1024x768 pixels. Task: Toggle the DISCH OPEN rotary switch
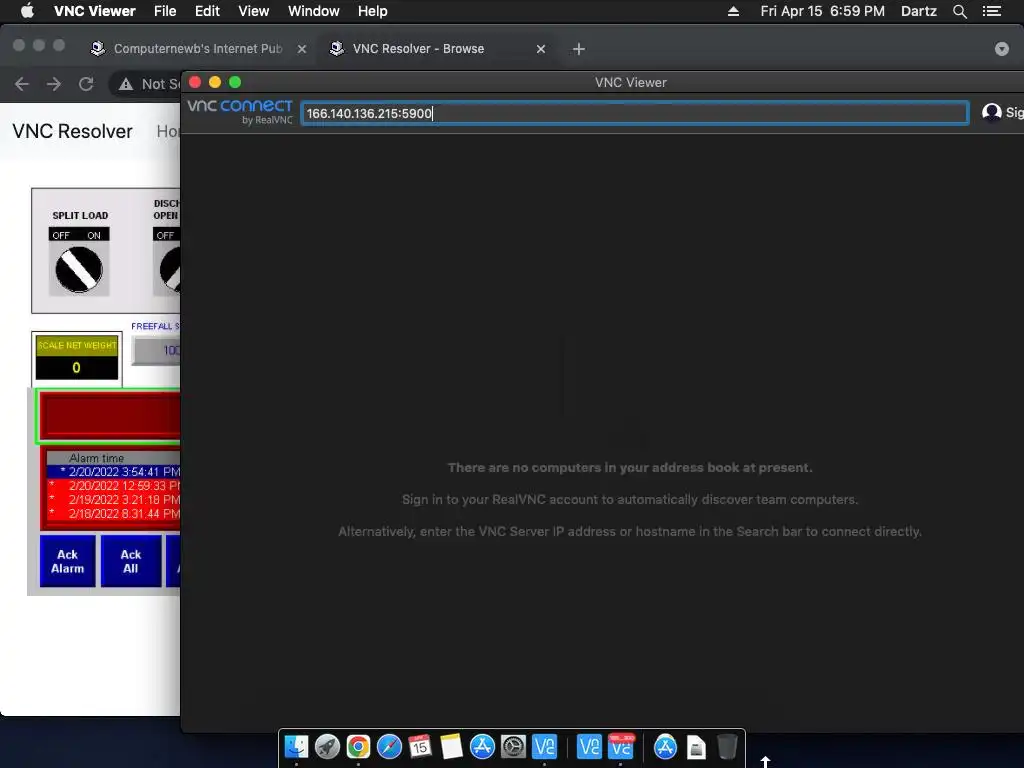(x=170, y=269)
